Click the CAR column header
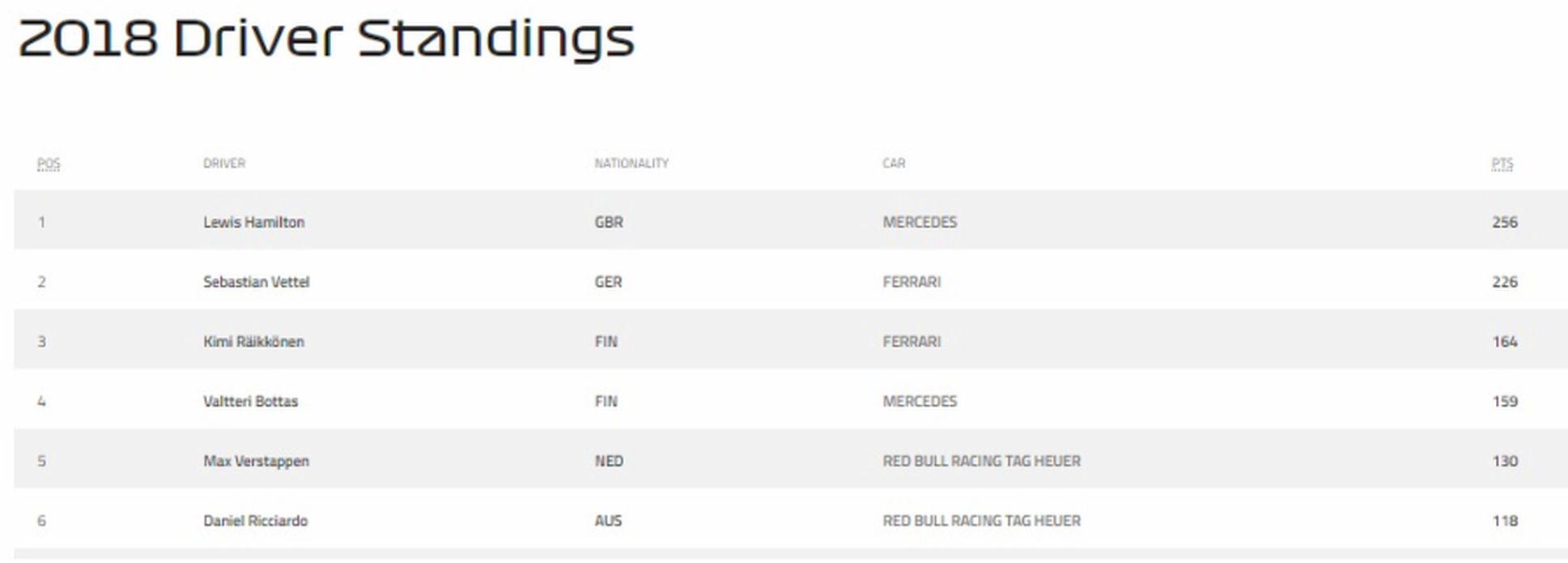This screenshot has height=563, width=1568. click(894, 164)
